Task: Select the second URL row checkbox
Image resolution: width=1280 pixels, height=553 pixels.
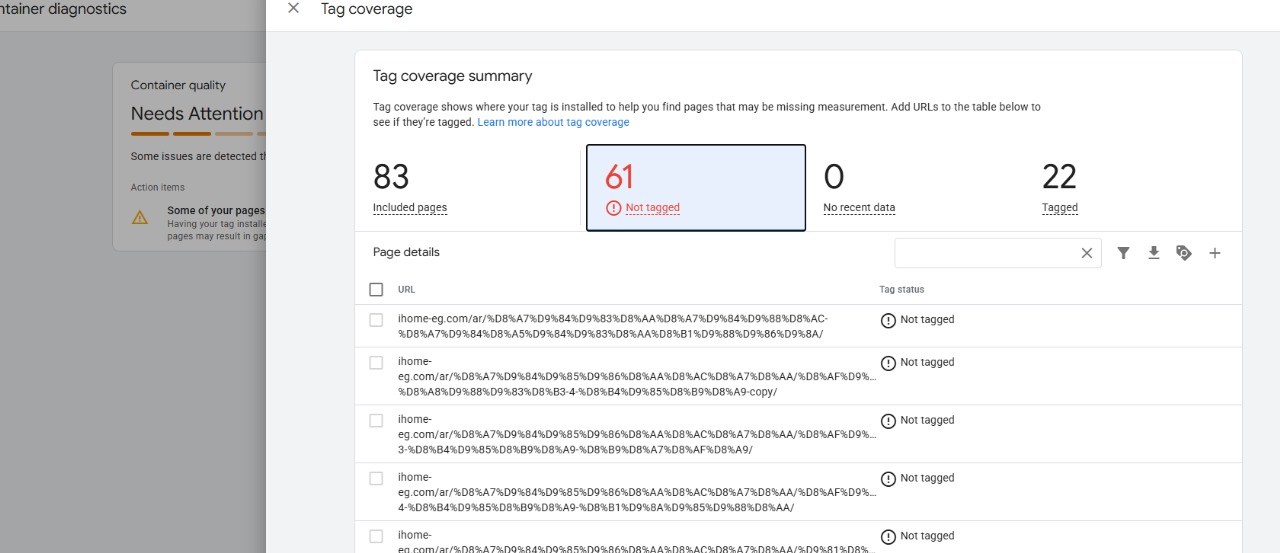Action: (x=376, y=363)
